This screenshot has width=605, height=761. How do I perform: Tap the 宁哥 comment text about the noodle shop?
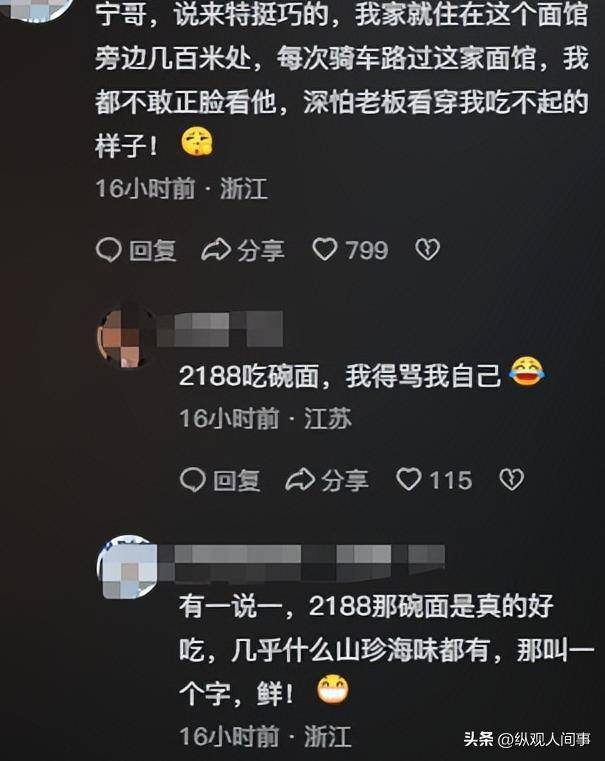click(x=342, y=81)
